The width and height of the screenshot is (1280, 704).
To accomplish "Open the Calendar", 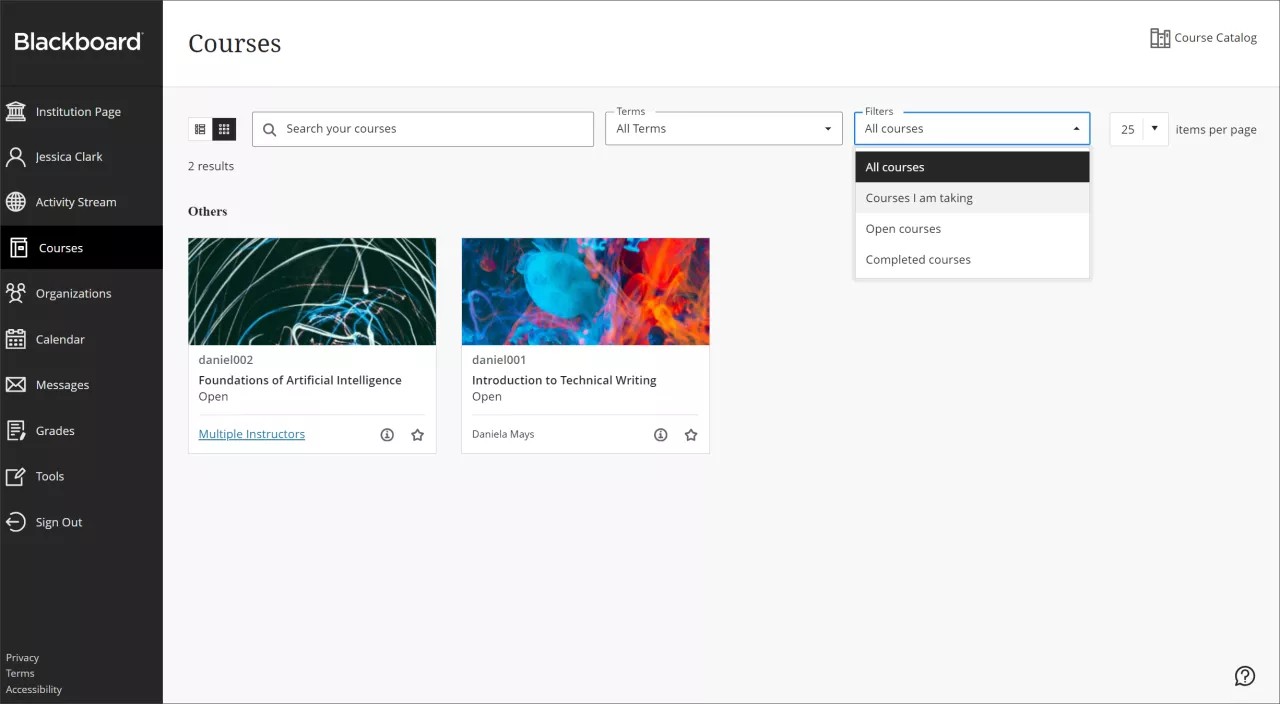I will 60,339.
